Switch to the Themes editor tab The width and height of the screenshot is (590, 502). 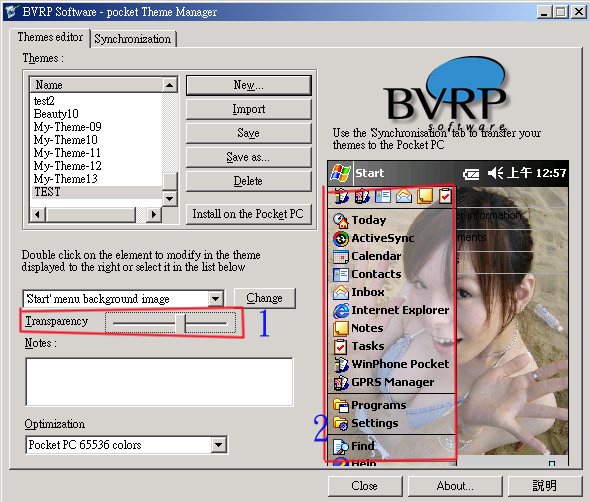coord(50,37)
